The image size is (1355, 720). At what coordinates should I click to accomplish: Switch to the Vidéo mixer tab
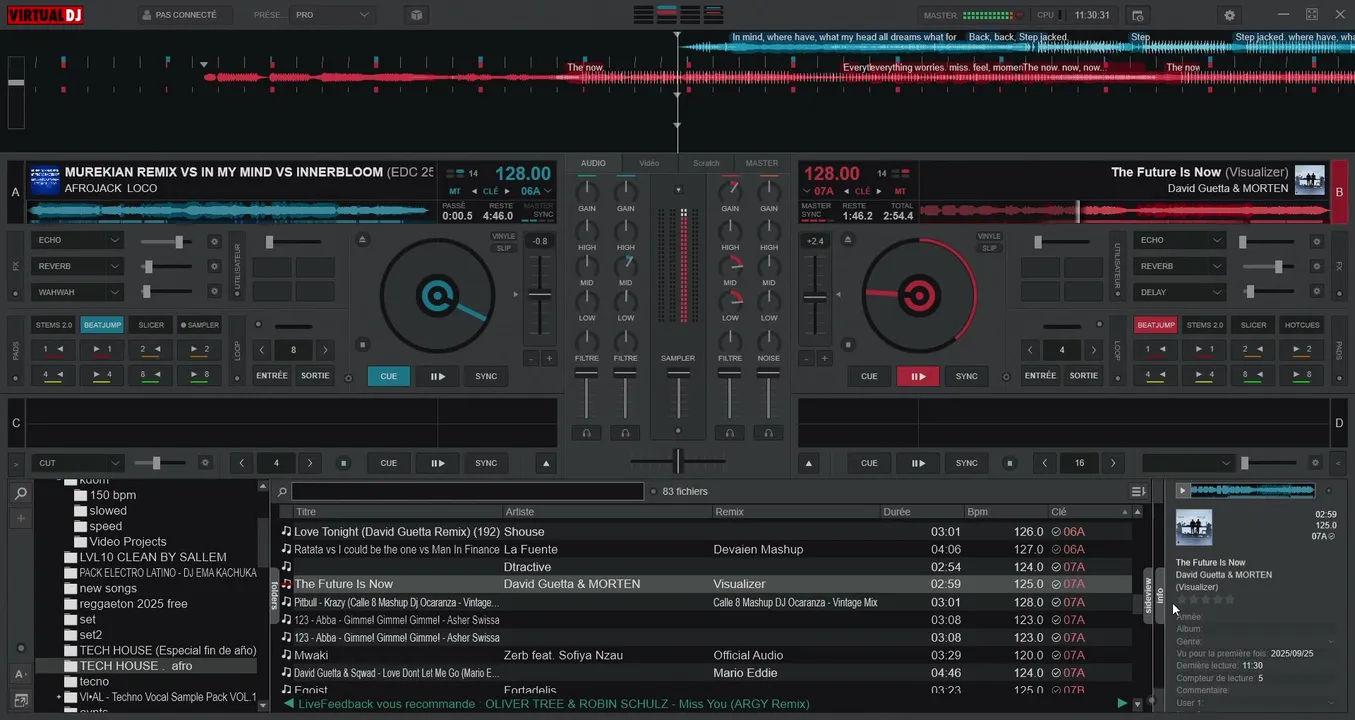point(649,163)
